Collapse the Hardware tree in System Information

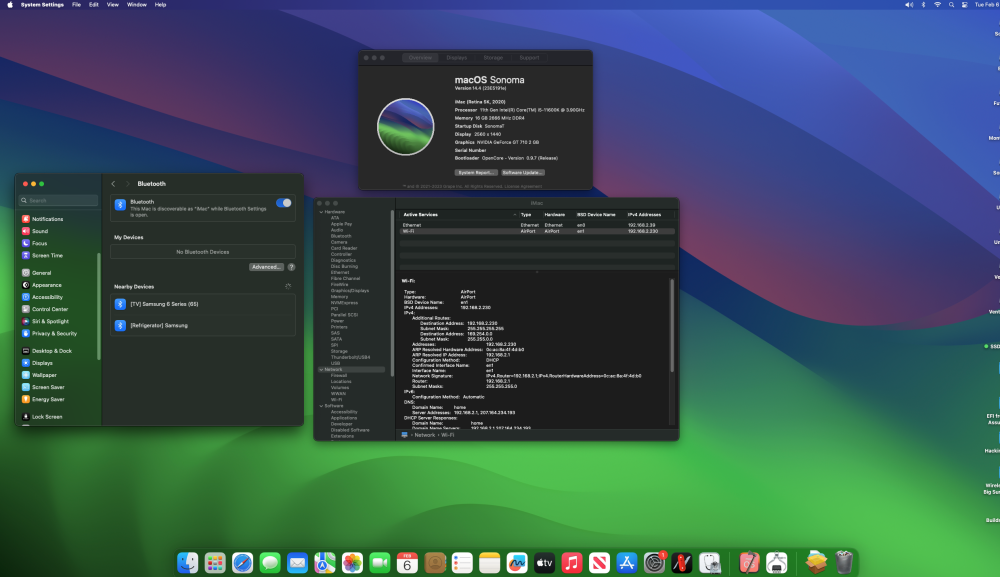(321, 212)
